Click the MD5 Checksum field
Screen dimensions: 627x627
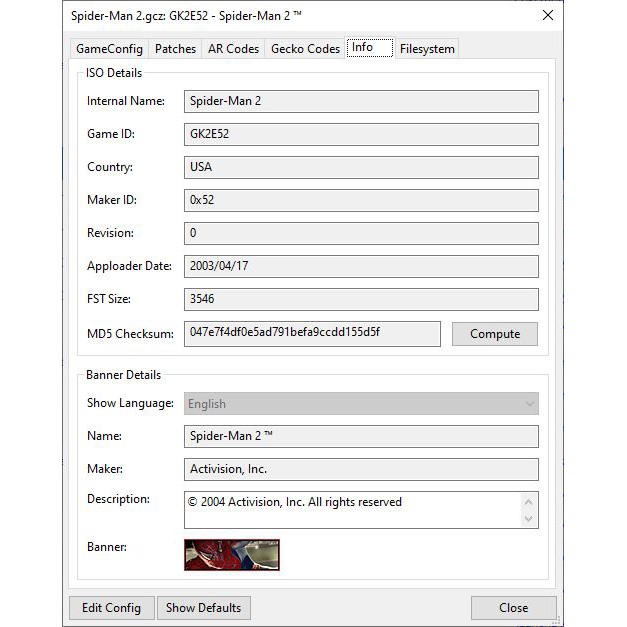(x=312, y=333)
